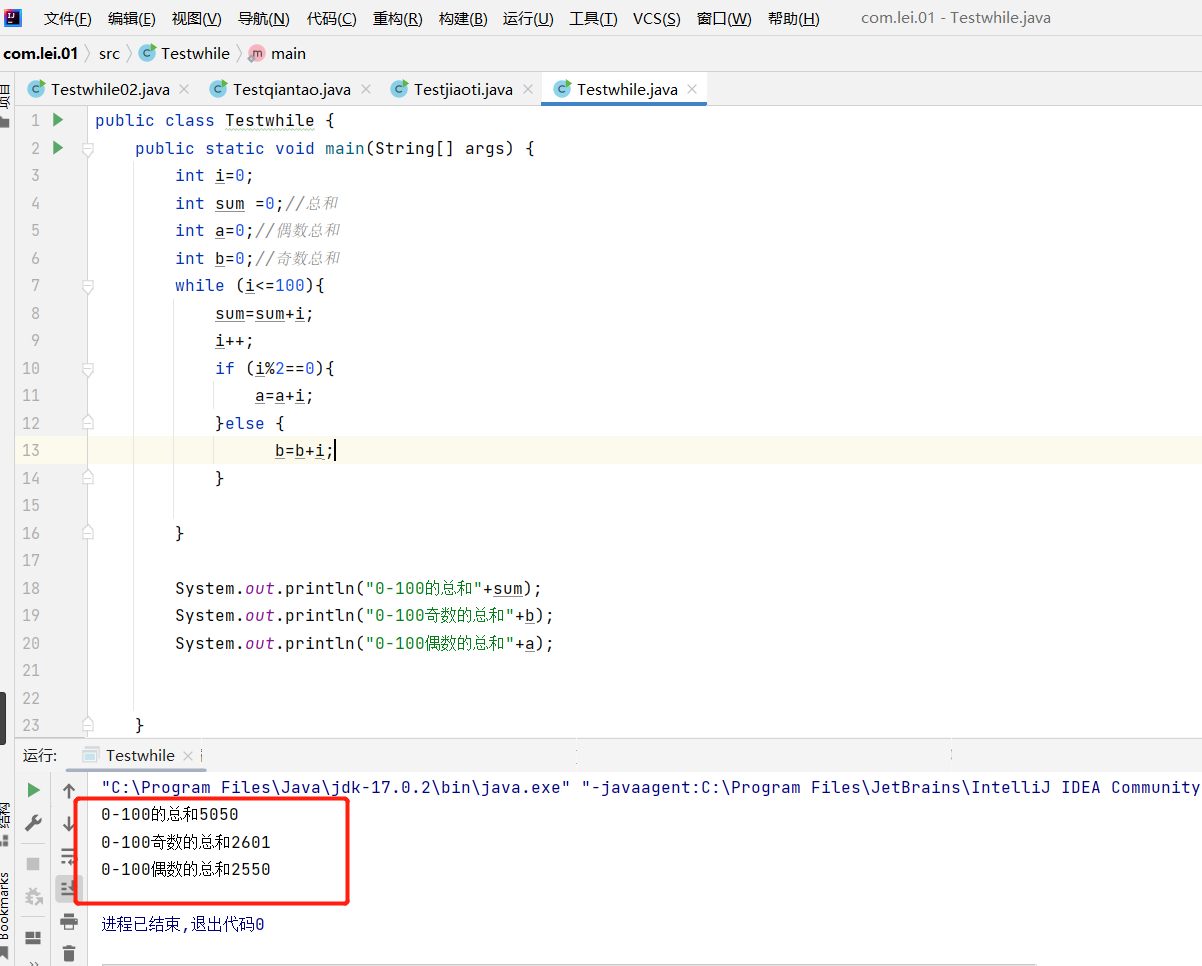The image size is (1202, 966).
Task: Open the 编辑(E) menu
Action: click(x=132, y=19)
